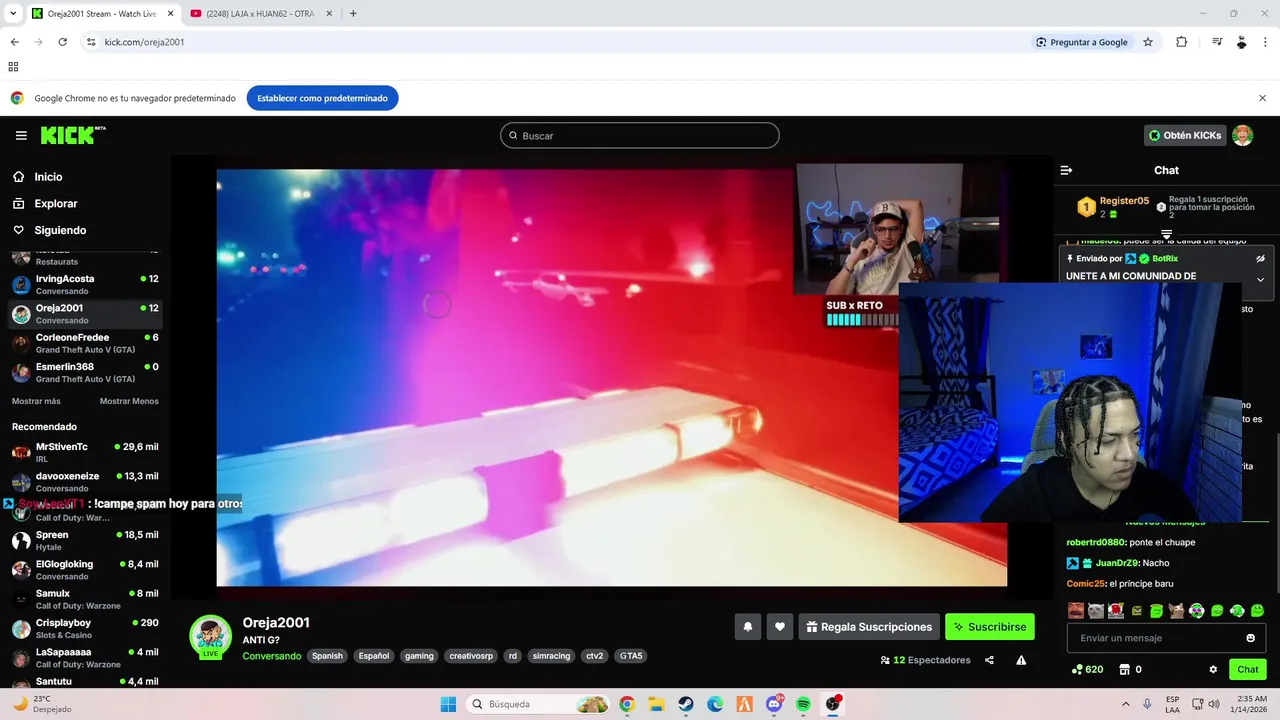Screen dimensions: 1280x720
Task: Open recommended channel MrStivenTc
Action: pyautogui.click(x=85, y=452)
